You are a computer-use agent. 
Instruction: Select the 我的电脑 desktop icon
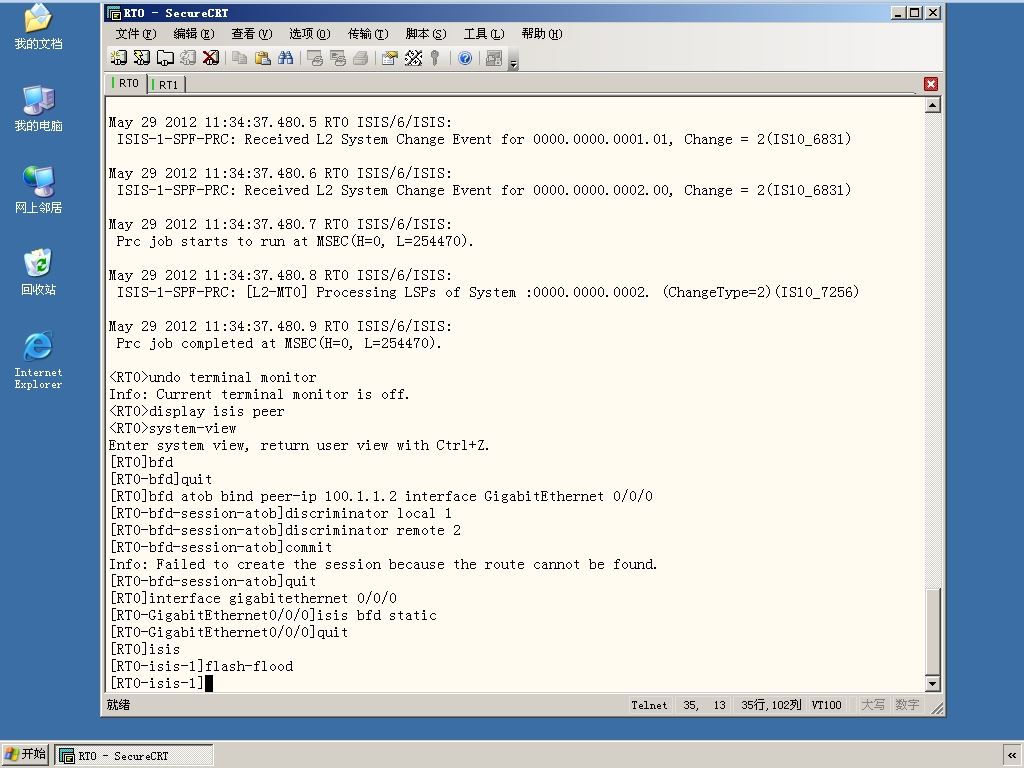[x=39, y=109]
